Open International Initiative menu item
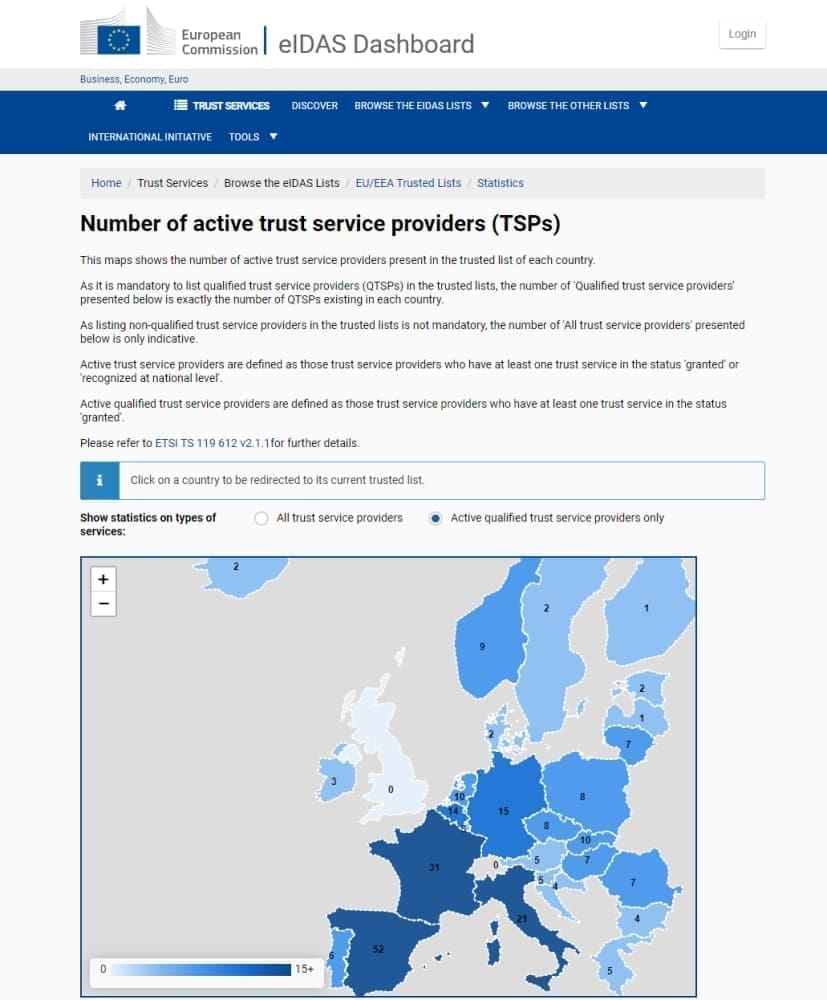 coord(150,137)
